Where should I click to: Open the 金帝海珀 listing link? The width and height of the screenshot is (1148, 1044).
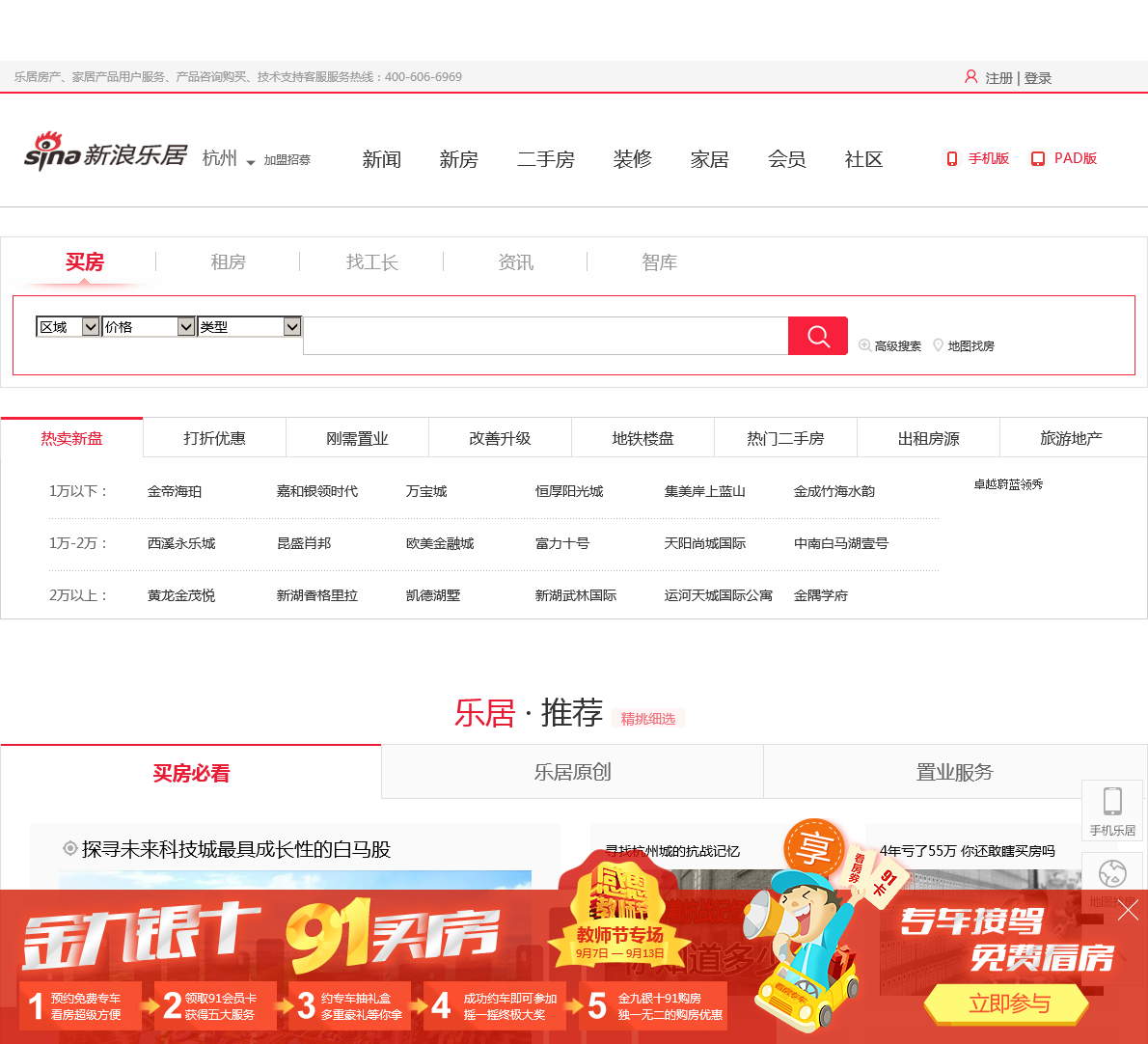[175, 491]
